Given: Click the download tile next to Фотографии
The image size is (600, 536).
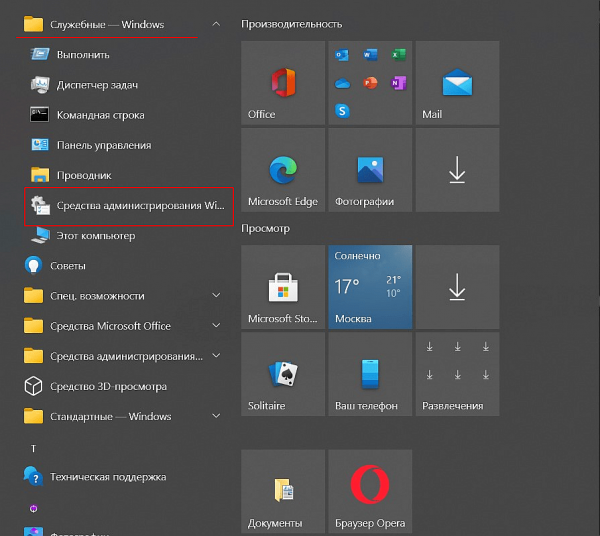Looking at the screenshot, I should coord(457,170).
